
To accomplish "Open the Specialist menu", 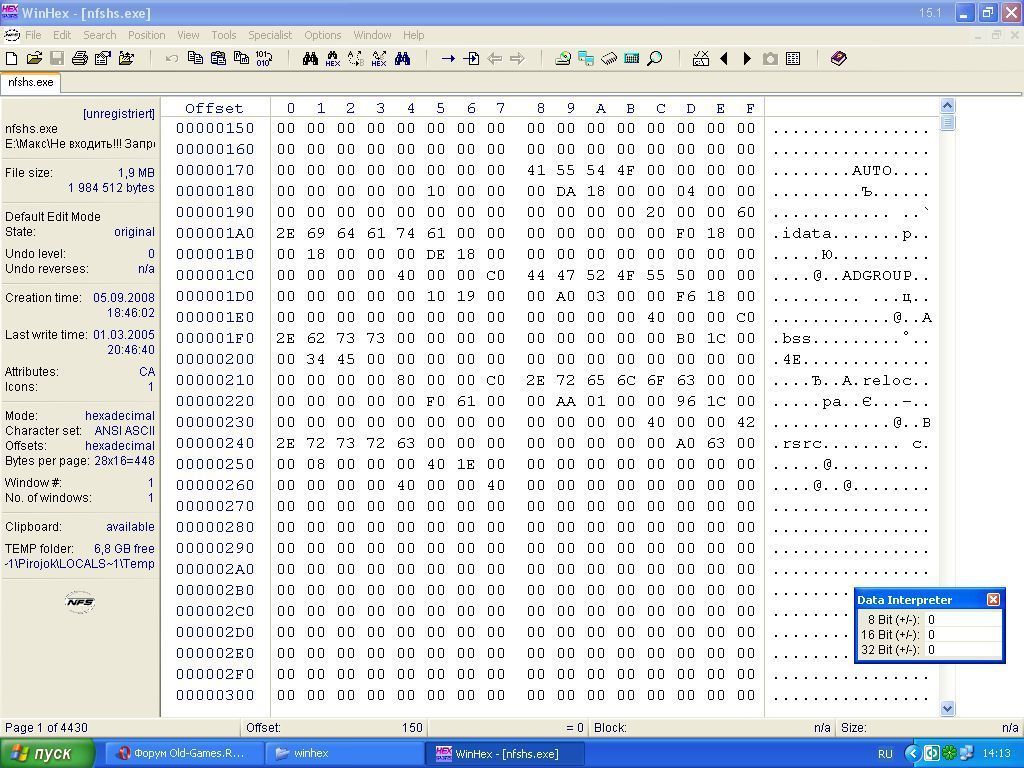I will pos(270,35).
